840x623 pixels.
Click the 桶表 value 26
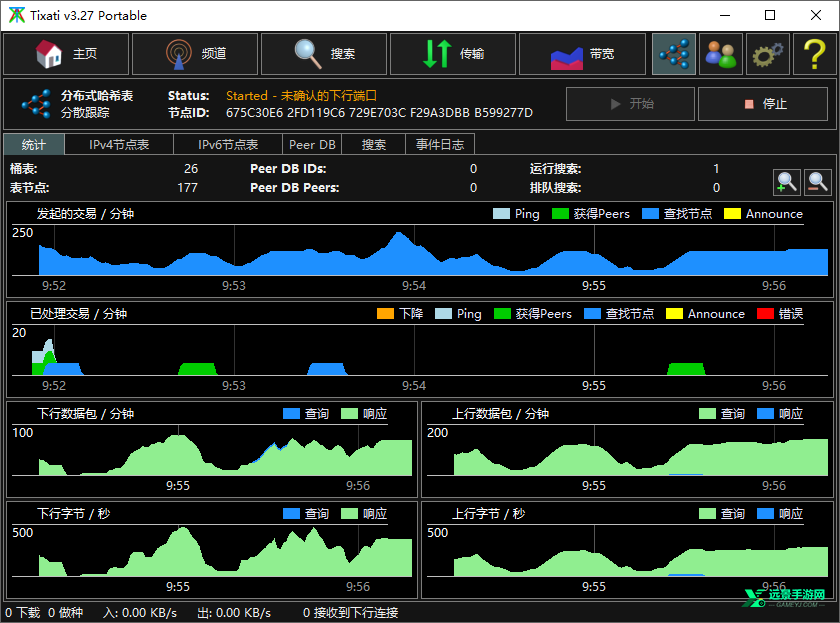pyautogui.click(x=191, y=169)
